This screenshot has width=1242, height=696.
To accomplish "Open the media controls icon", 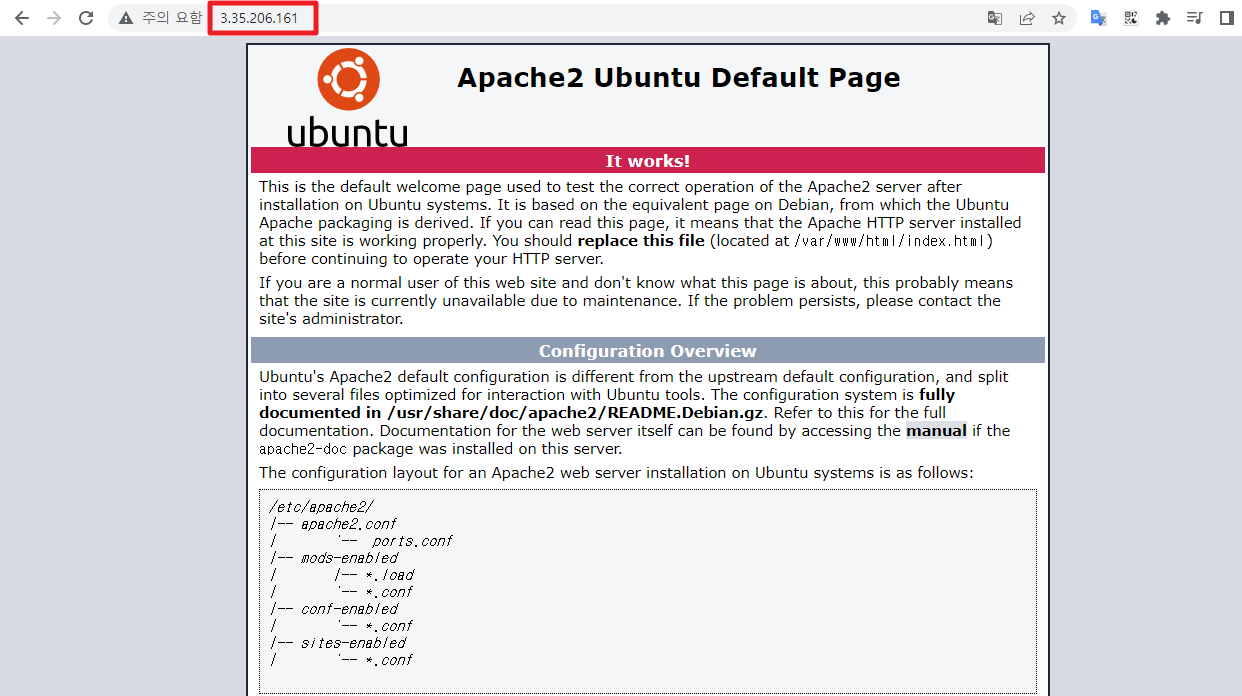I will tap(1194, 18).
